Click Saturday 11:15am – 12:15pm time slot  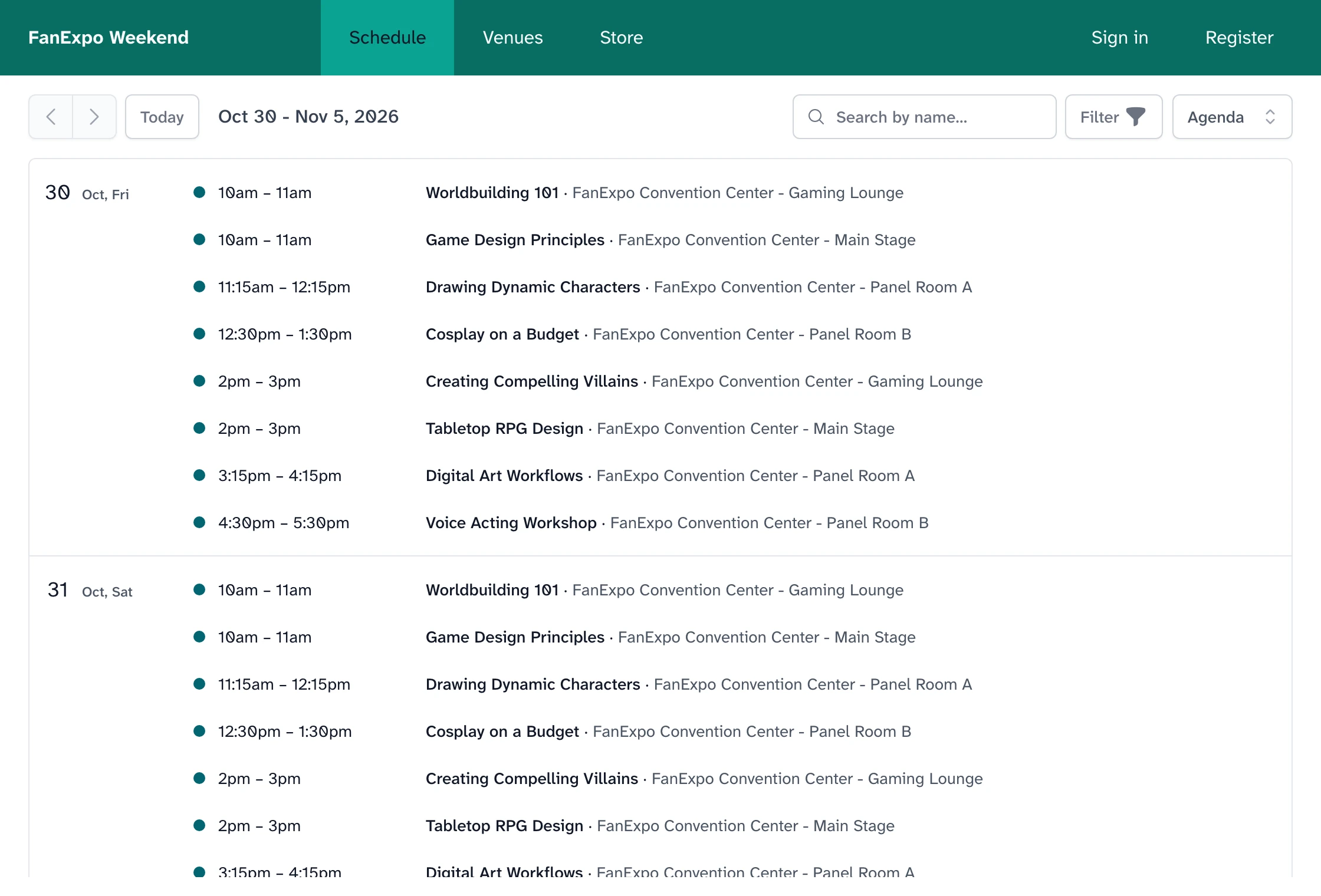tap(284, 684)
